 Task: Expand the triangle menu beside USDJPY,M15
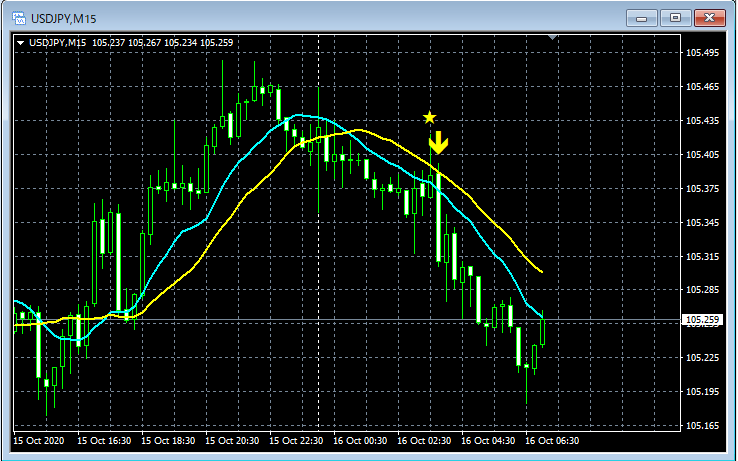(20, 43)
